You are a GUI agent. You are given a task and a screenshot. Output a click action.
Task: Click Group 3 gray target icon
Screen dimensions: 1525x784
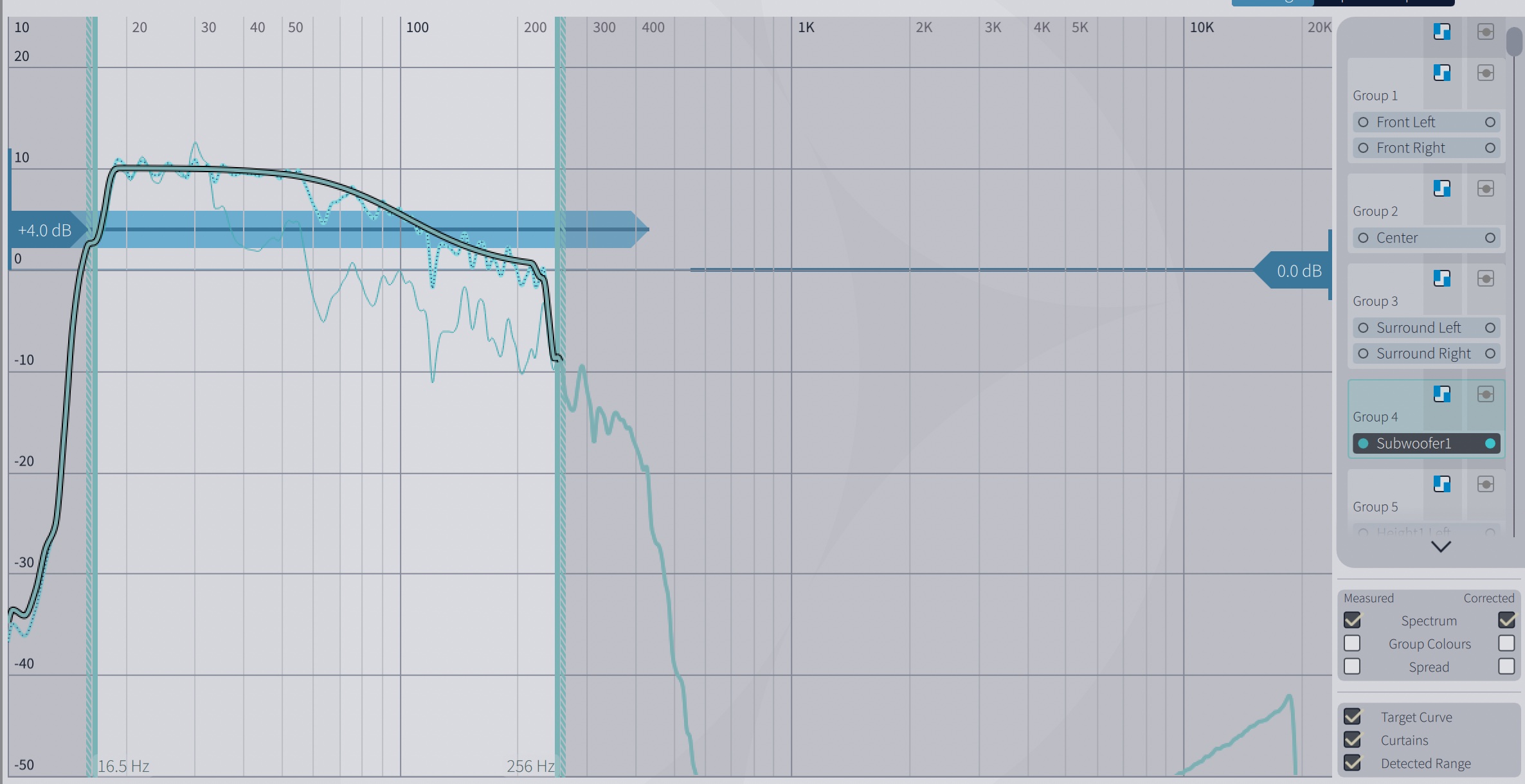click(1485, 278)
